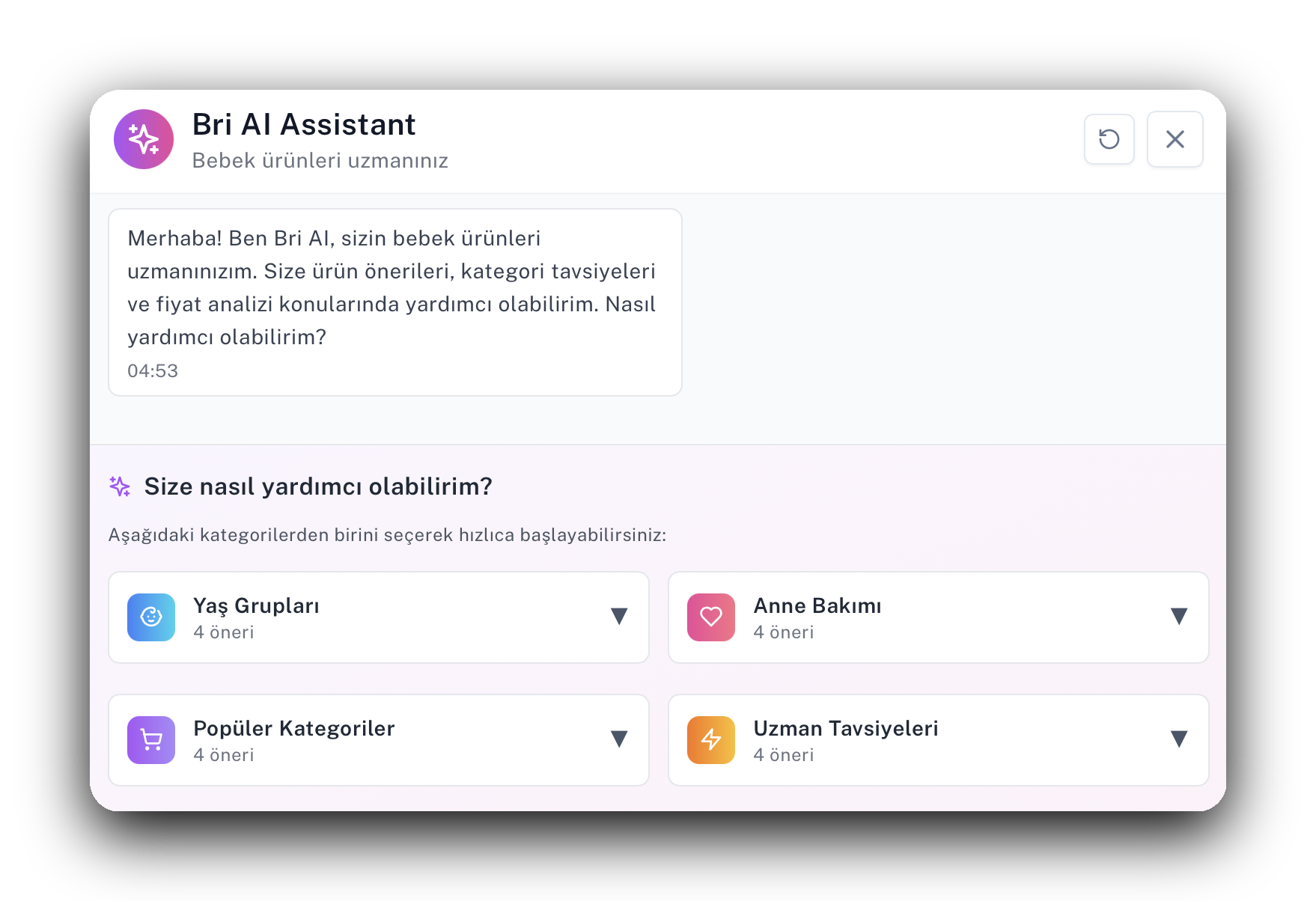Click the '4 öneri' text under Anne Bakımı
The width and height of the screenshot is (1316, 901).
783,632
